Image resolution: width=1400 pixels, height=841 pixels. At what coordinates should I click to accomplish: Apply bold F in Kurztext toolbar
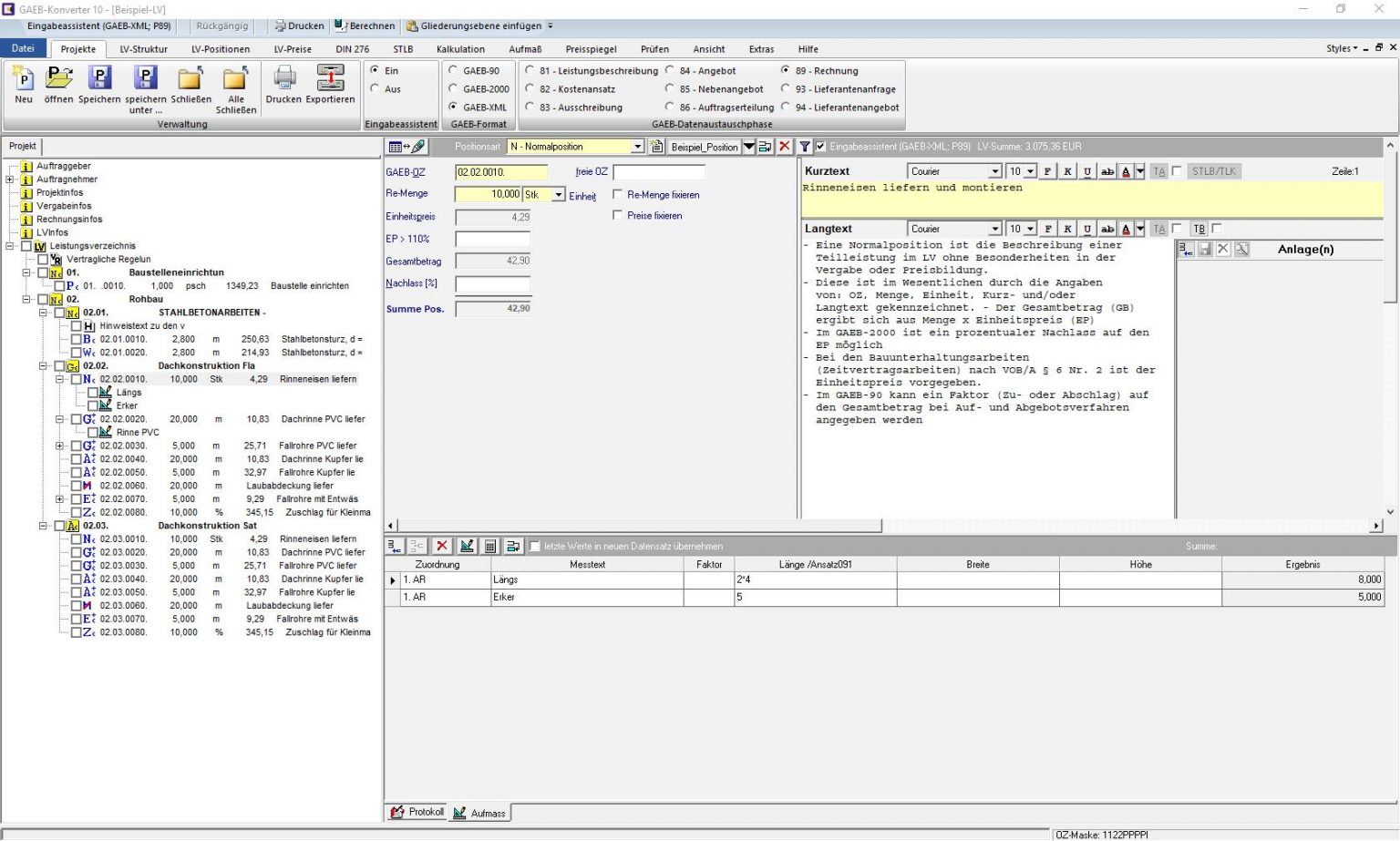pyautogui.click(x=1047, y=171)
